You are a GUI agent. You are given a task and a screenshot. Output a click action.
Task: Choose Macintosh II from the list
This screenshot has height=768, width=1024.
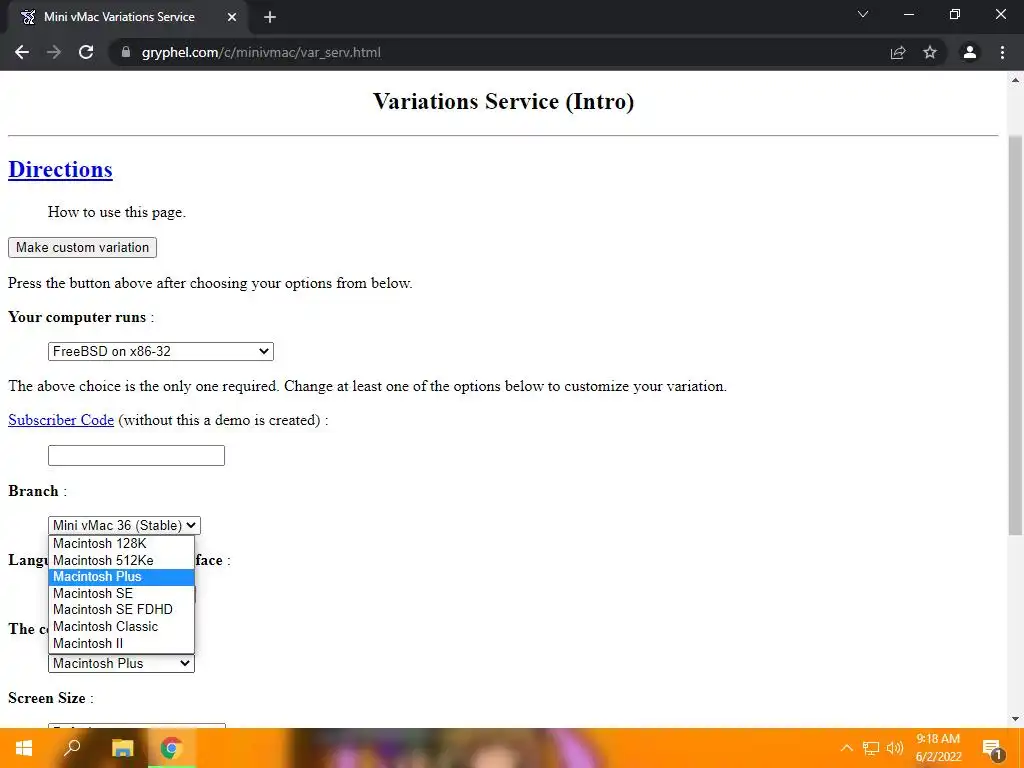121,643
